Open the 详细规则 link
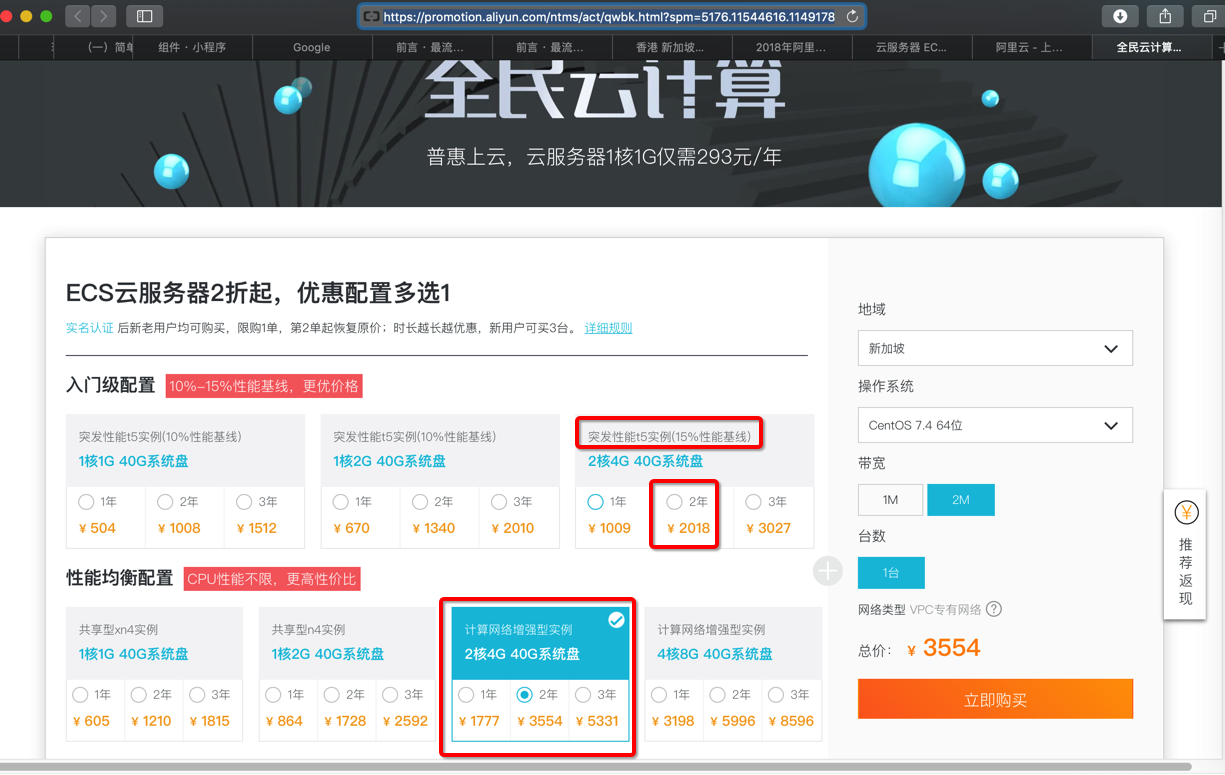The height and width of the screenshot is (775, 1225). (x=608, y=328)
